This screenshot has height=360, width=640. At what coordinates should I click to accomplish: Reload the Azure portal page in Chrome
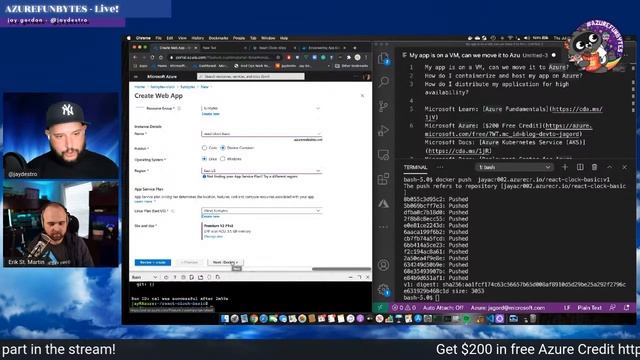(x=152, y=58)
